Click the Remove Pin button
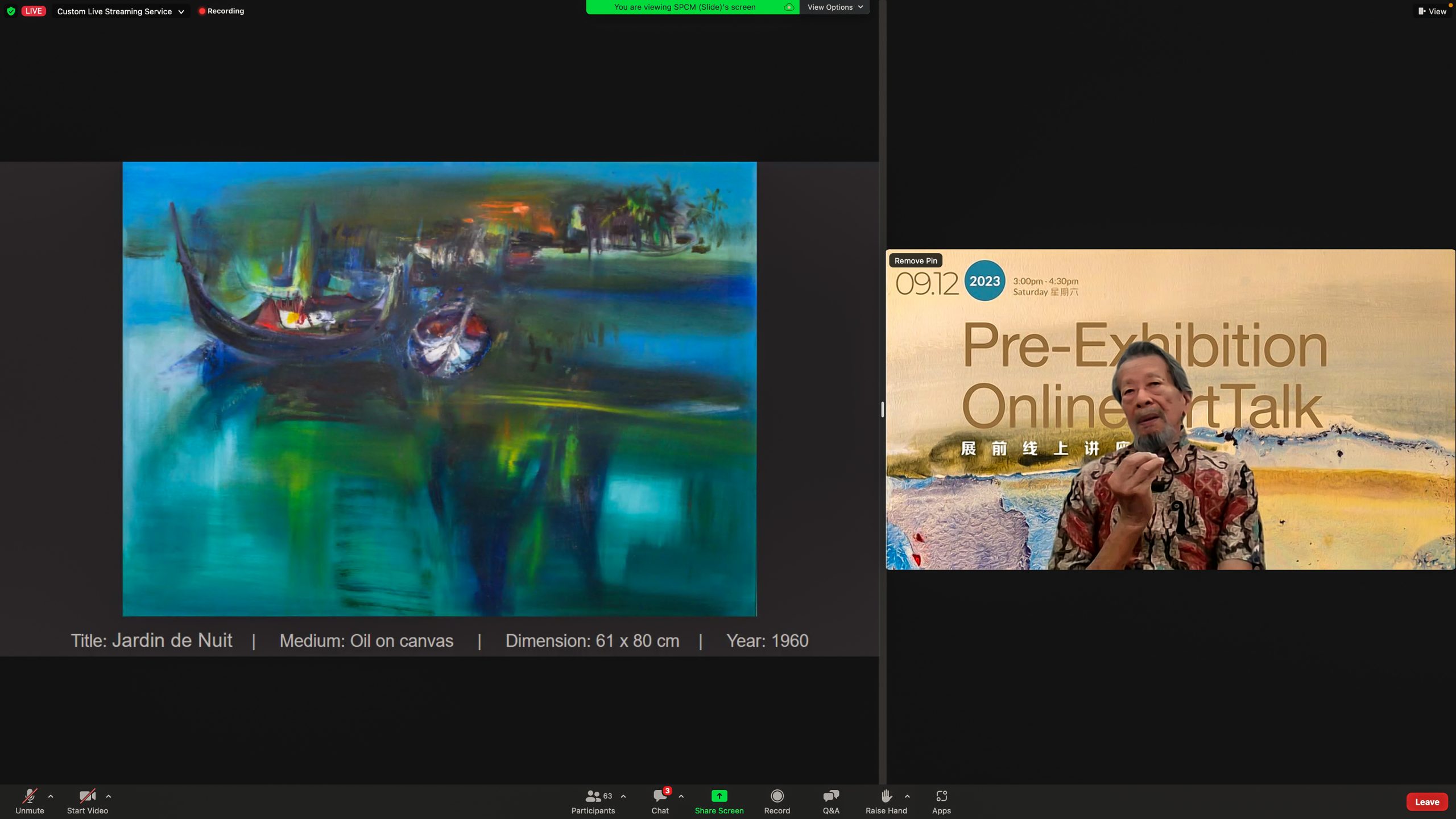 tap(915, 260)
